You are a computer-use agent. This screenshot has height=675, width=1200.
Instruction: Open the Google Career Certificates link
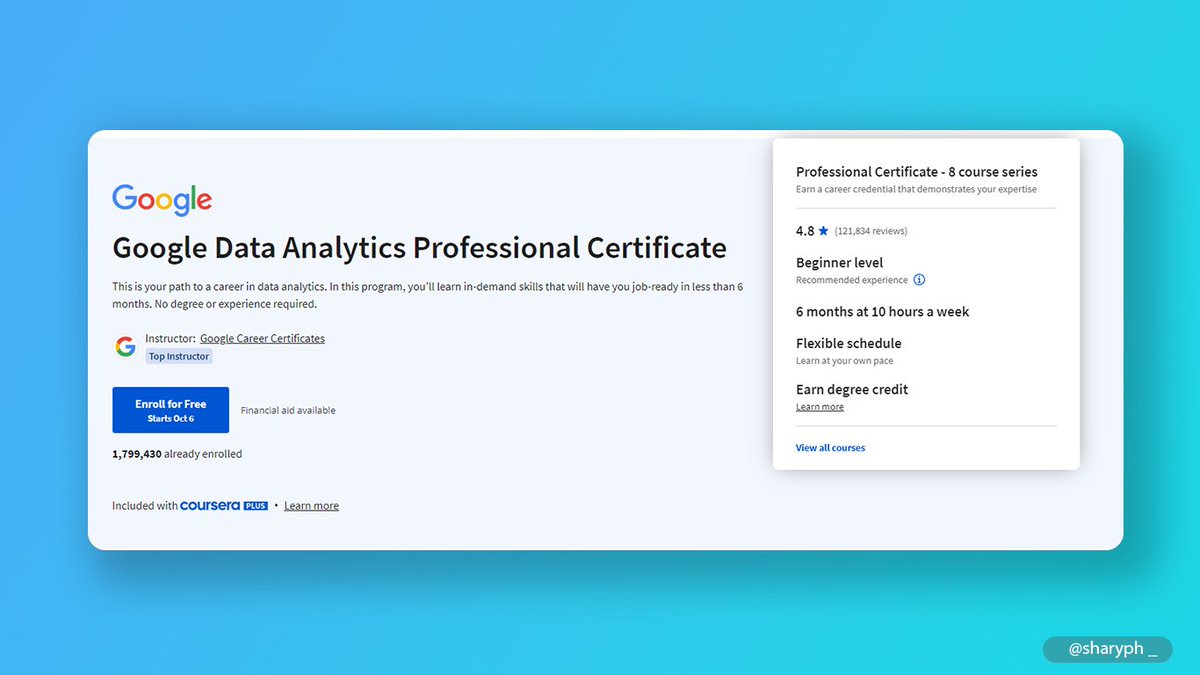tap(262, 338)
